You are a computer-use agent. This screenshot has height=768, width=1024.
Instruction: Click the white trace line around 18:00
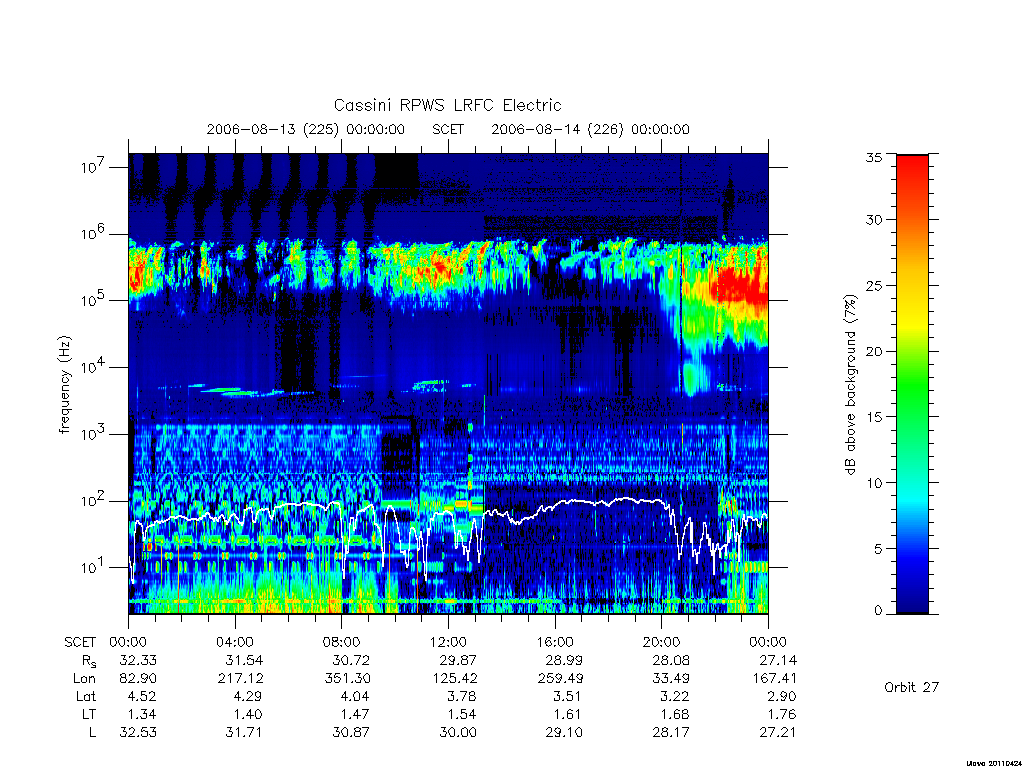click(x=607, y=502)
